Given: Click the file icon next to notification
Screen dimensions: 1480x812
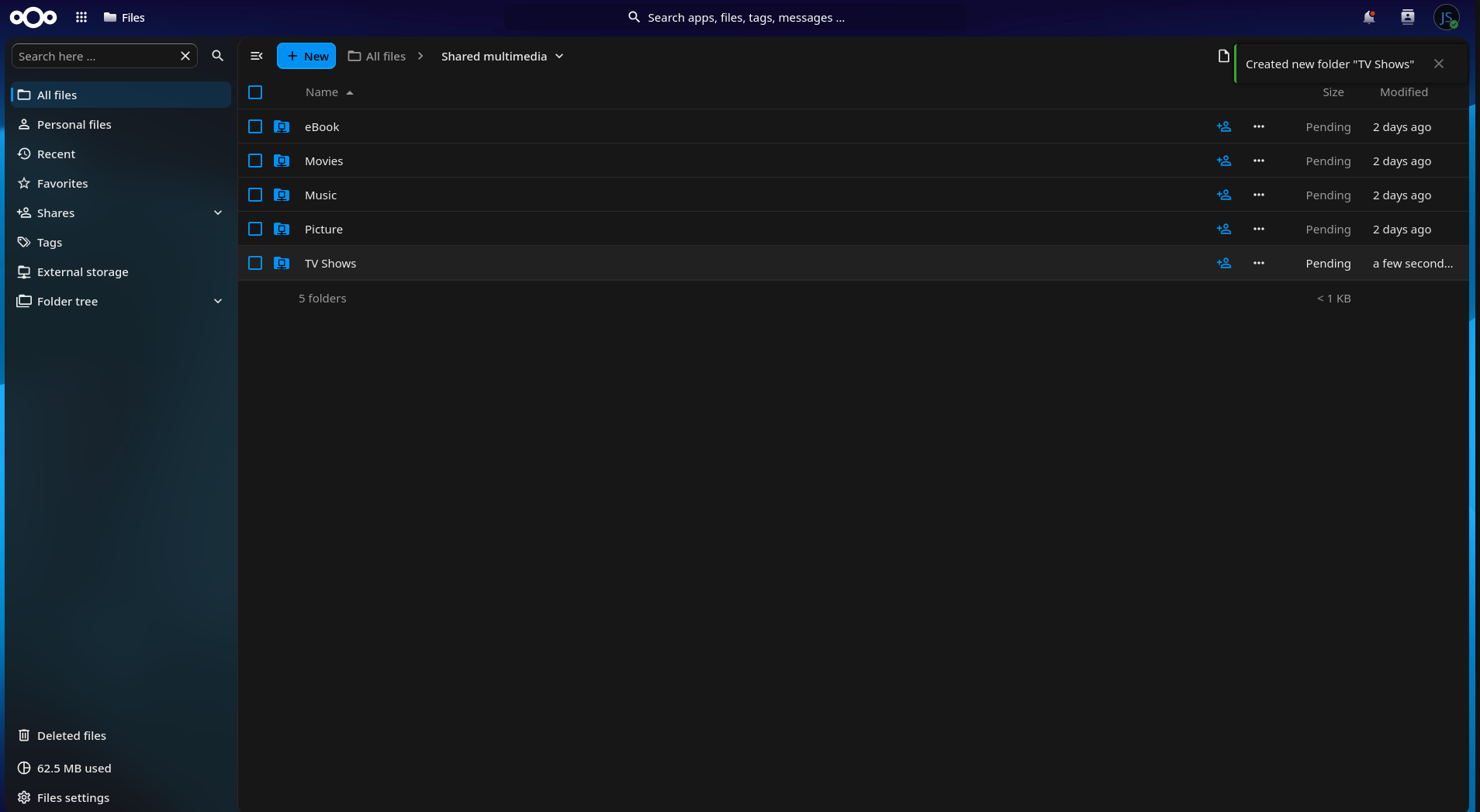Looking at the screenshot, I should pyautogui.click(x=1224, y=56).
